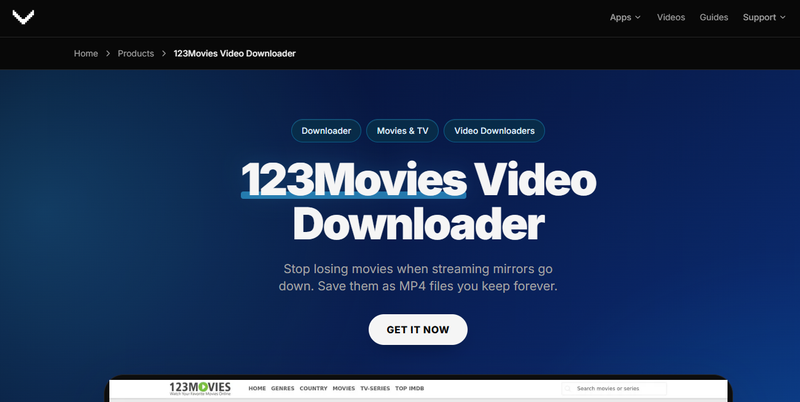800x402 pixels.
Task: Select GENRES in 123Movies preview nav
Action: (283, 389)
